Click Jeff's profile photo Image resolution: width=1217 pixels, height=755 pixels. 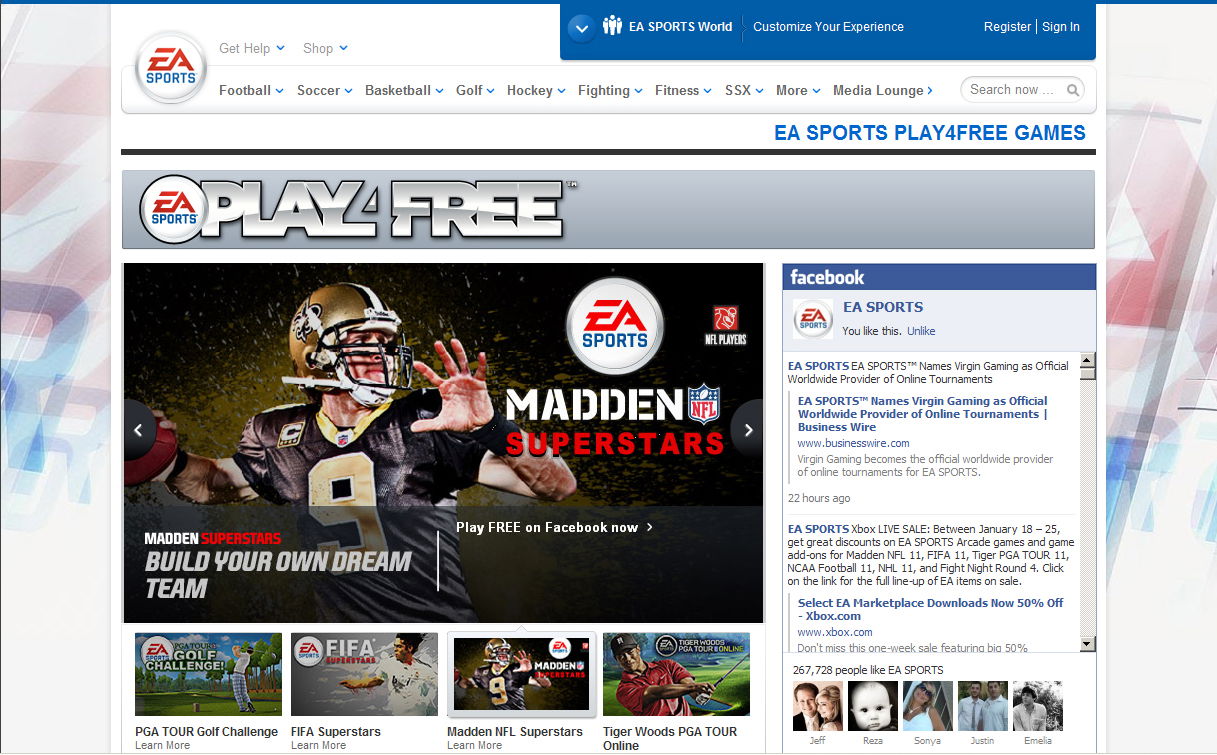pyautogui.click(x=818, y=706)
